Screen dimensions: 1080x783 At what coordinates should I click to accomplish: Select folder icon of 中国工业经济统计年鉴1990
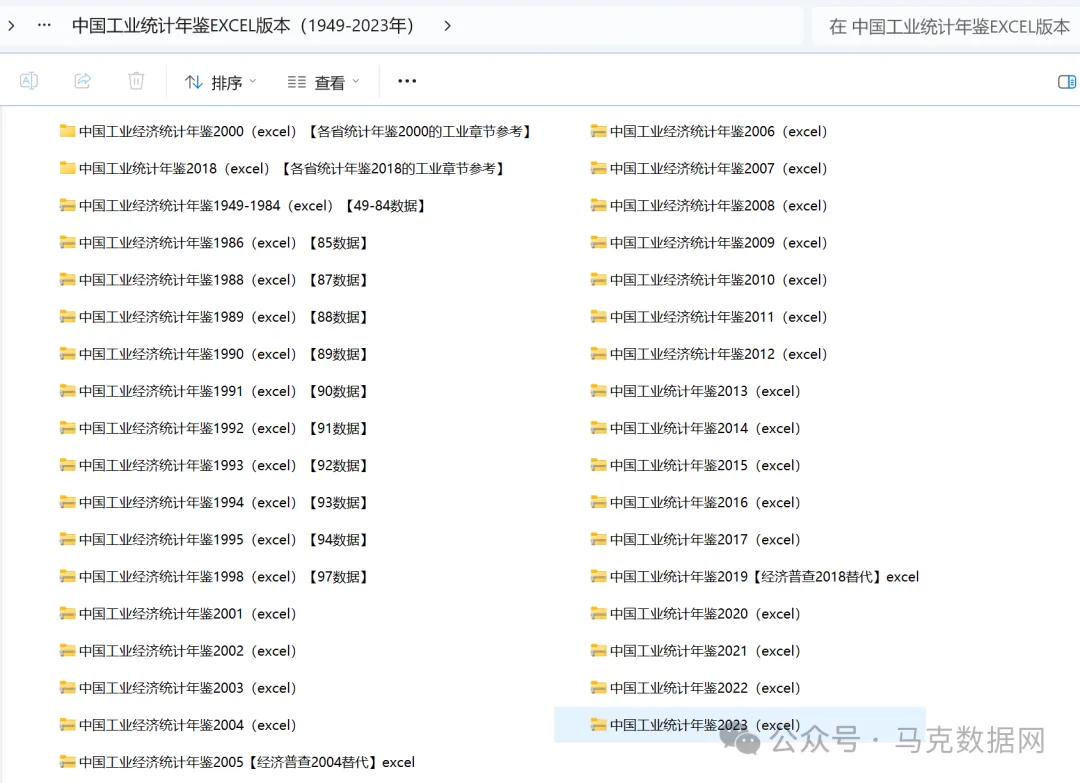pos(68,354)
